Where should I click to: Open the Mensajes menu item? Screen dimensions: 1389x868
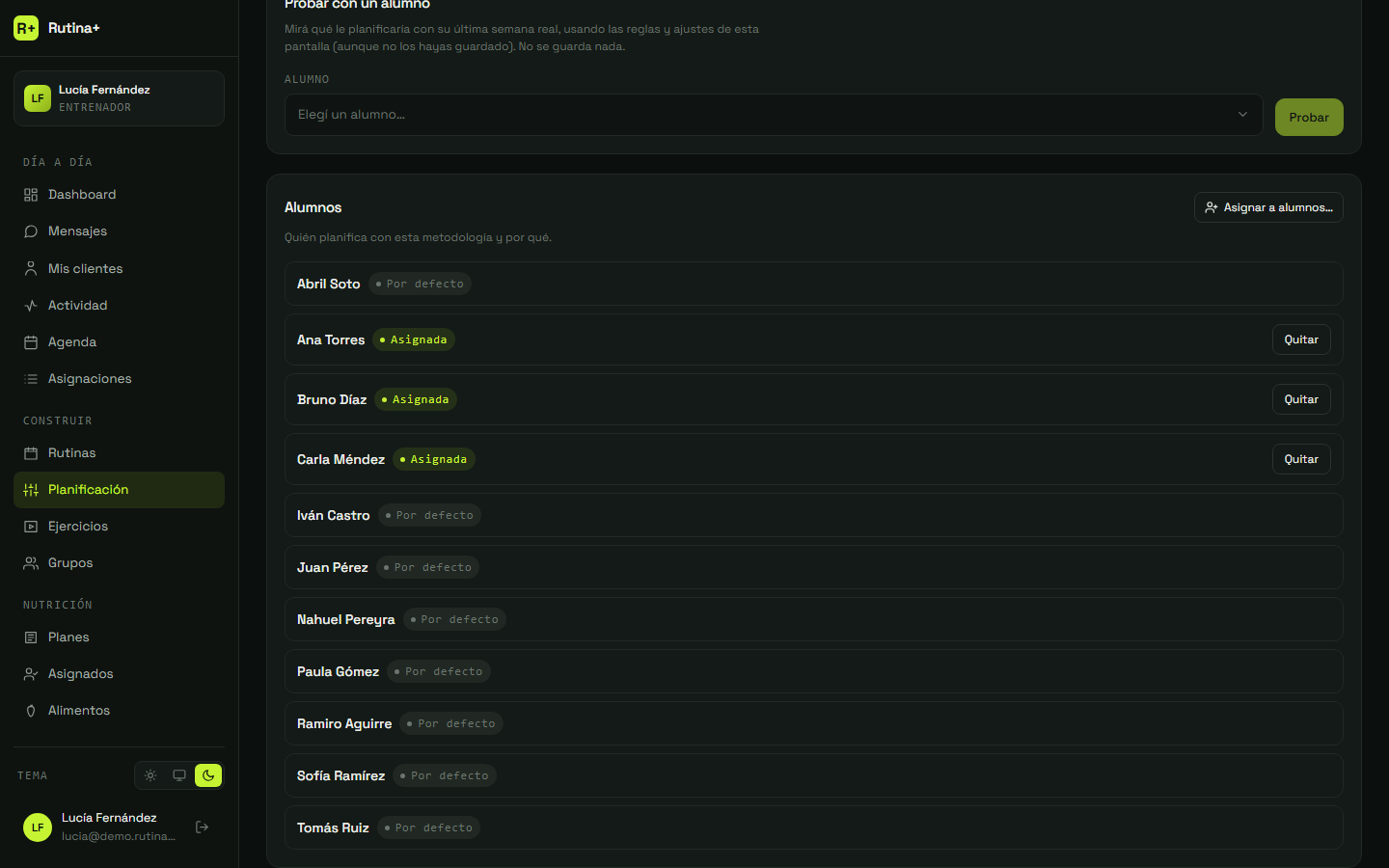(119, 231)
